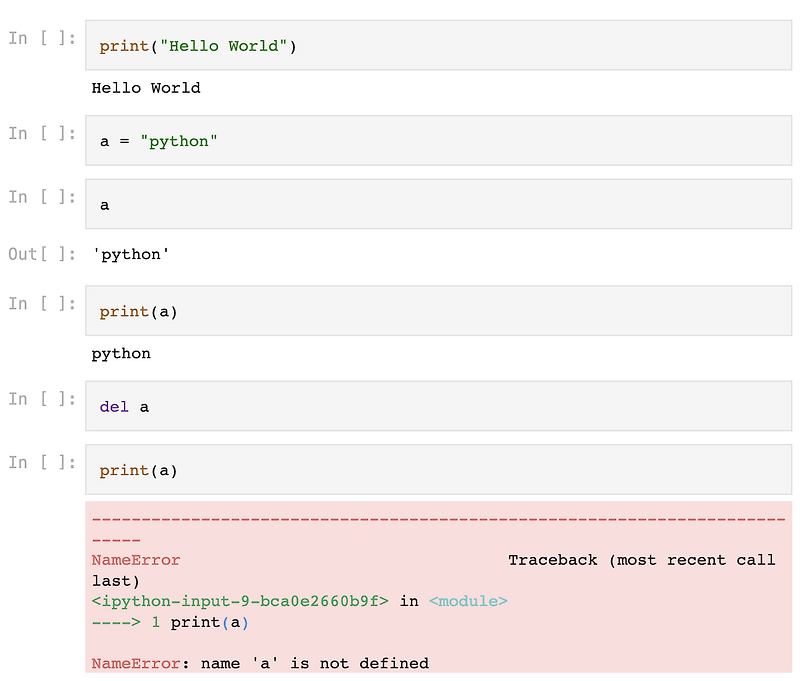The image size is (800, 681).
Task: Select the code cell containing only a
Action: coord(438,204)
